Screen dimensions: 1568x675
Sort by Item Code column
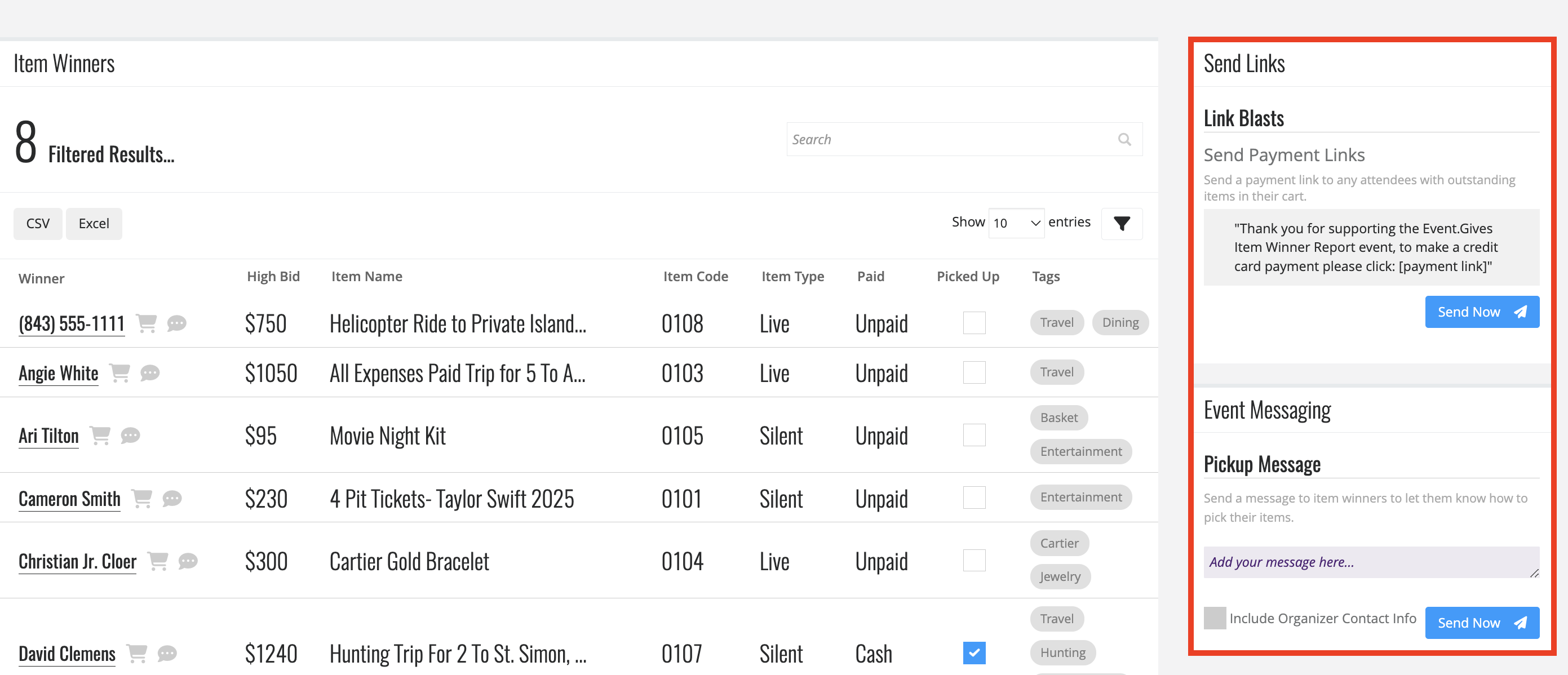click(x=696, y=277)
